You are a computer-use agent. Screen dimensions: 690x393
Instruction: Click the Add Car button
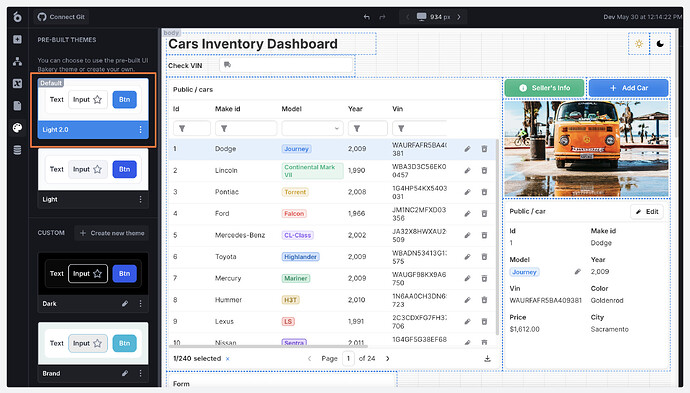(x=628, y=88)
